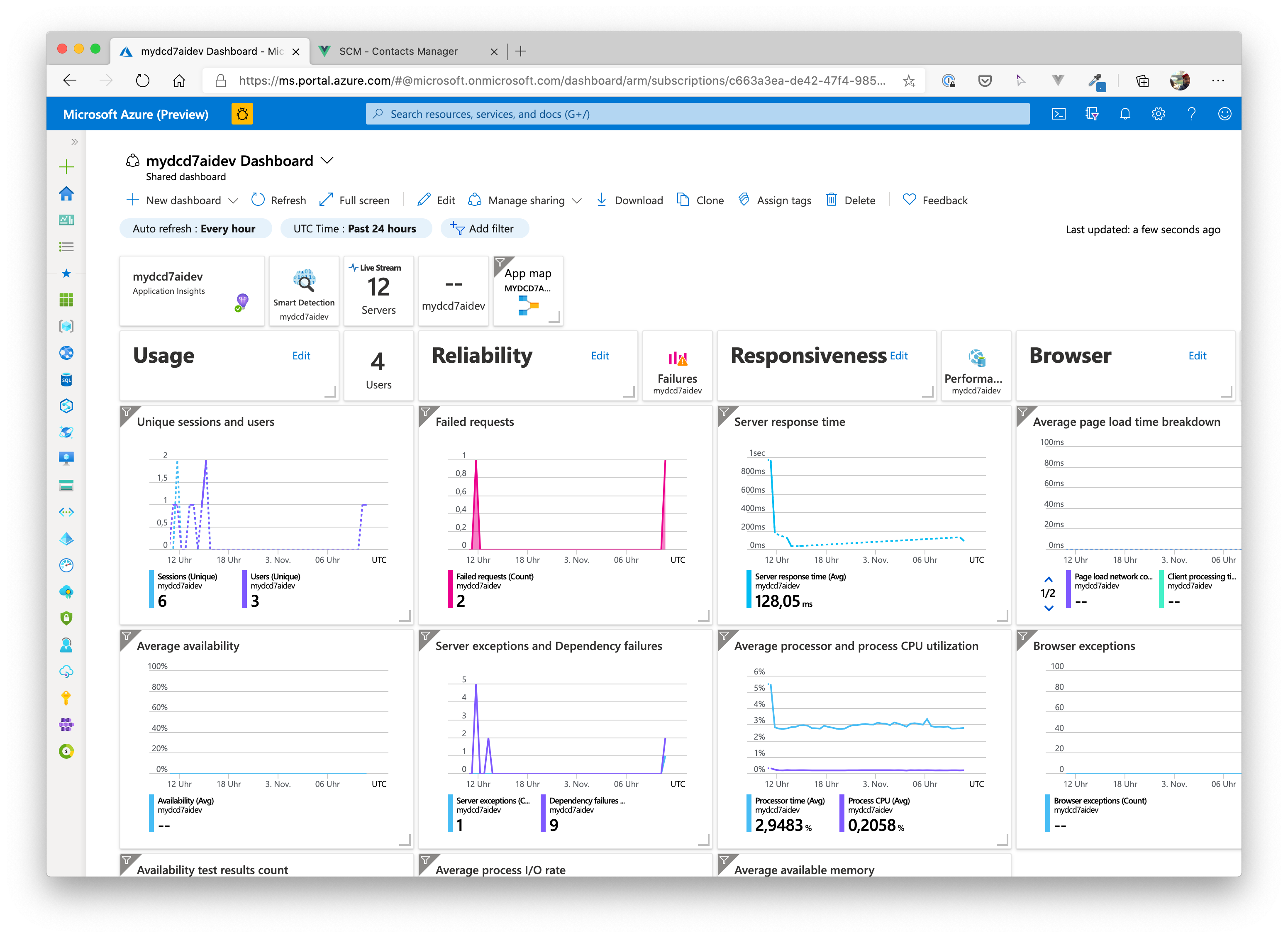Open the Directory and subscription filter icon
This screenshot has height=938, width=1288.
[1091, 114]
